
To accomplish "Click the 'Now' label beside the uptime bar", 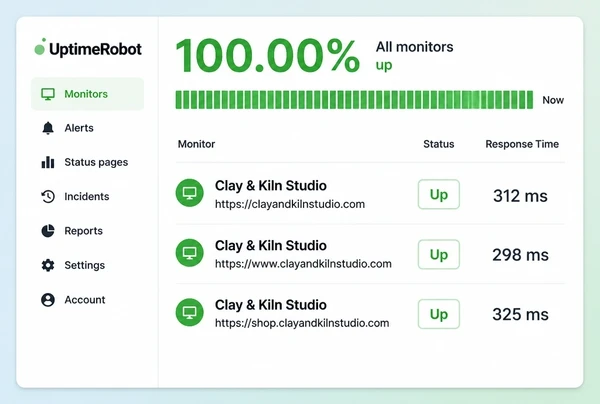I will click(x=553, y=100).
